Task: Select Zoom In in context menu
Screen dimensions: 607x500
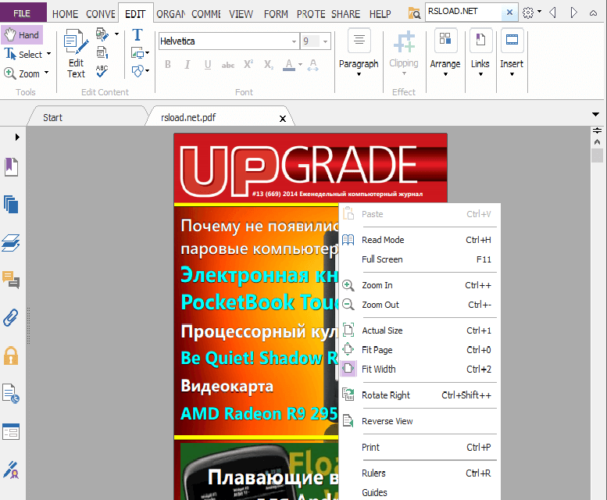Action: coord(418,285)
